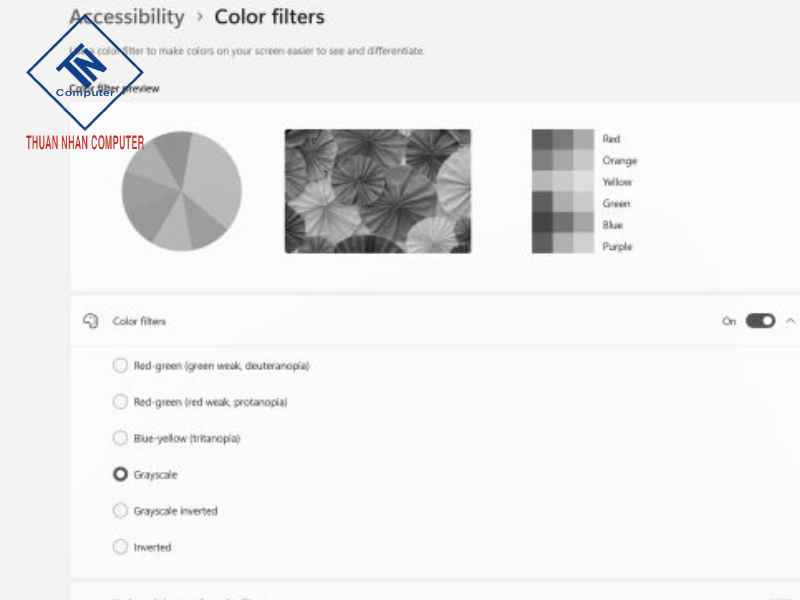
Task: Click the umbrellas preview photo
Action: point(377,190)
